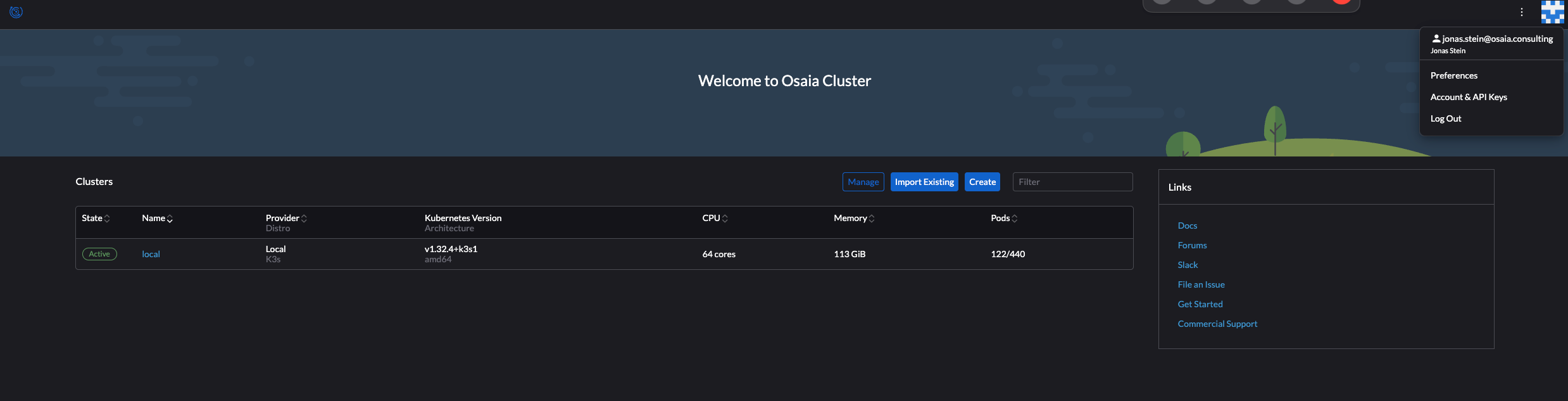Screen dimensions: 1568x401
Task: Select Account & API Keys in user menu
Action: pyautogui.click(x=1469, y=97)
